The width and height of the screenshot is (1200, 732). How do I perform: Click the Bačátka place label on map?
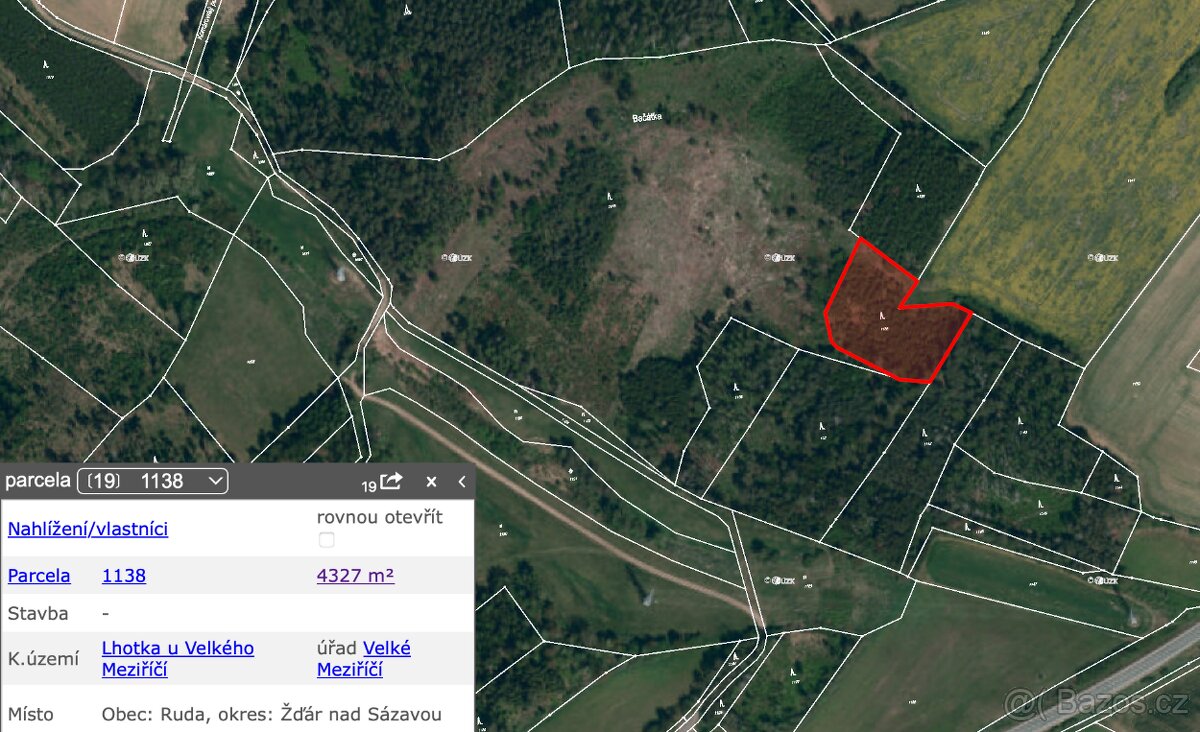(x=648, y=118)
